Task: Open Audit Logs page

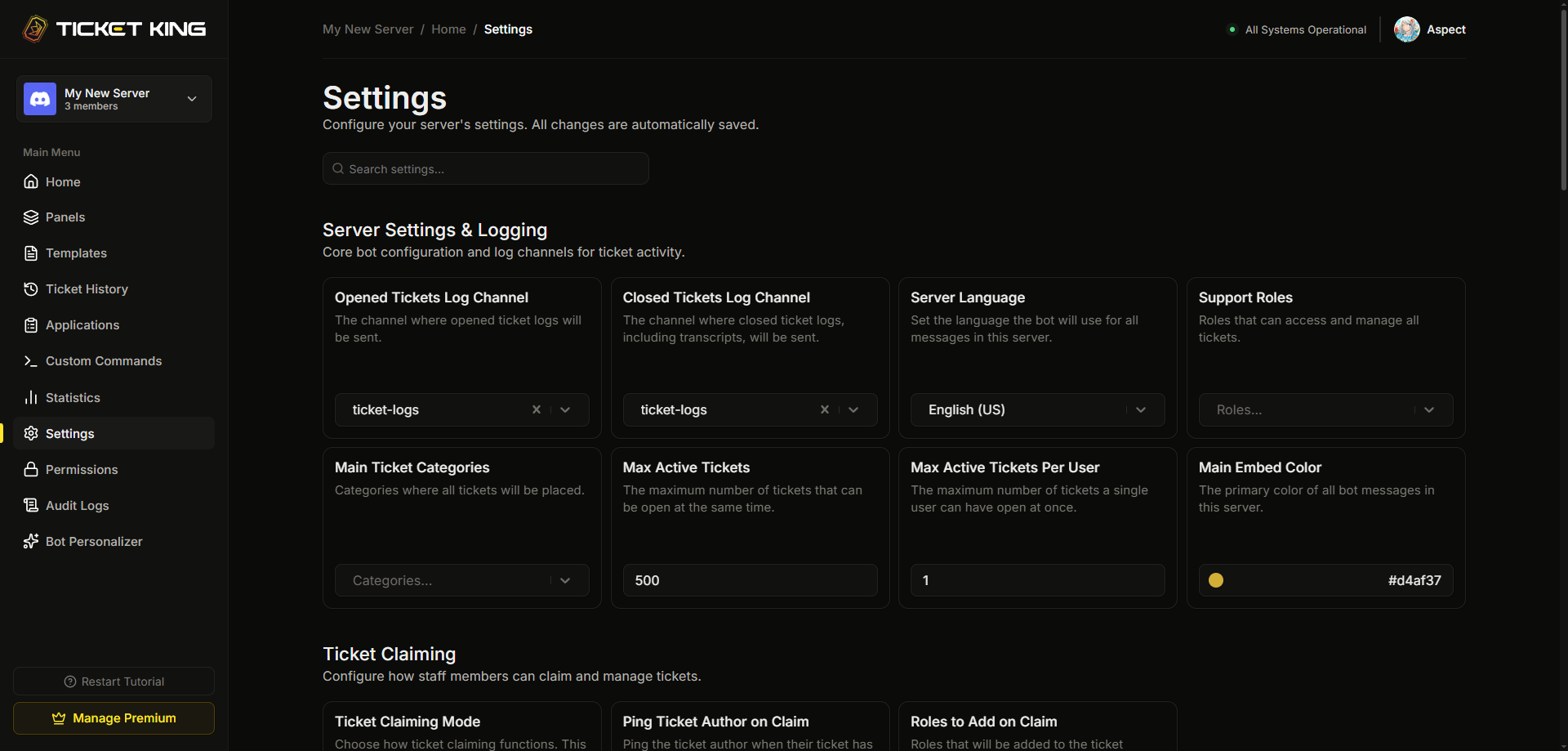Action: click(114, 505)
